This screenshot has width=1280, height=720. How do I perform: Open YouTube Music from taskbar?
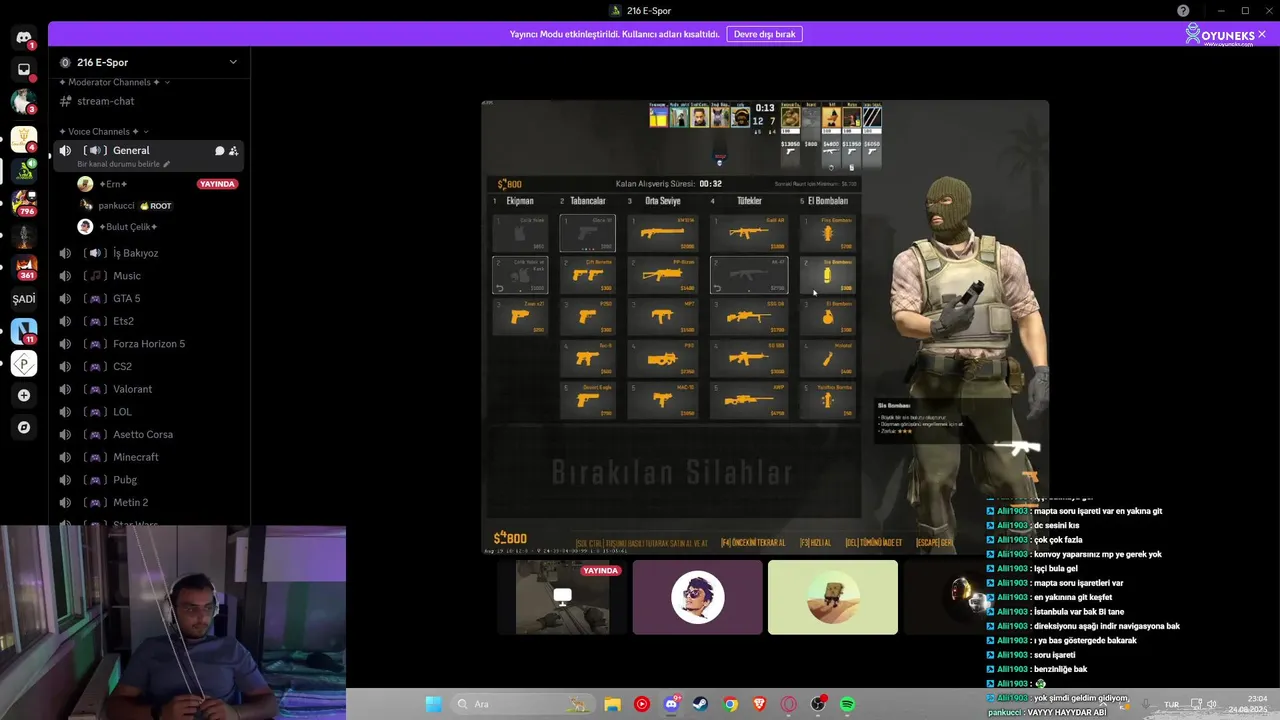pyautogui.click(x=642, y=704)
